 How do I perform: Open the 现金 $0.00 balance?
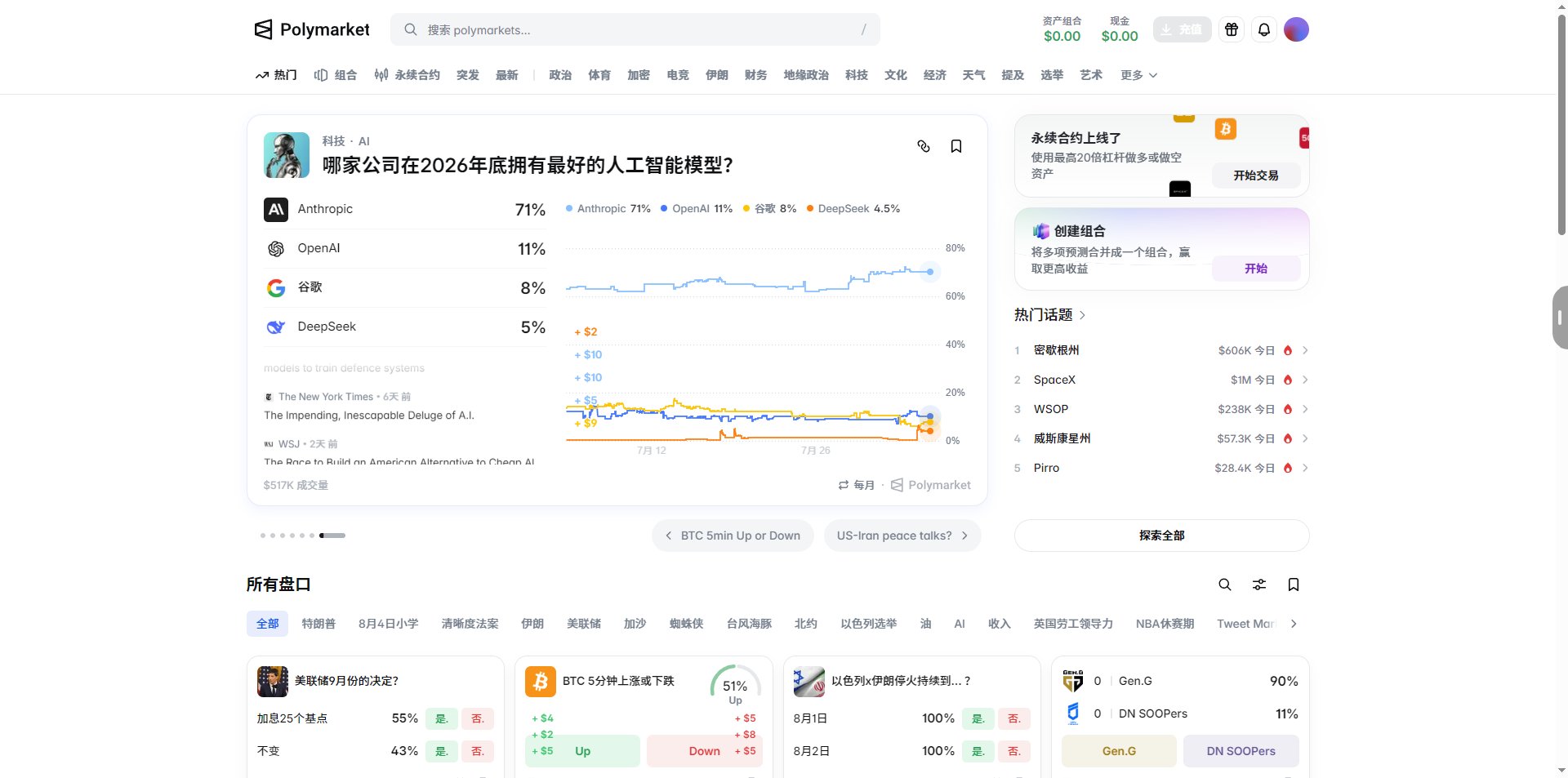(1120, 29)
